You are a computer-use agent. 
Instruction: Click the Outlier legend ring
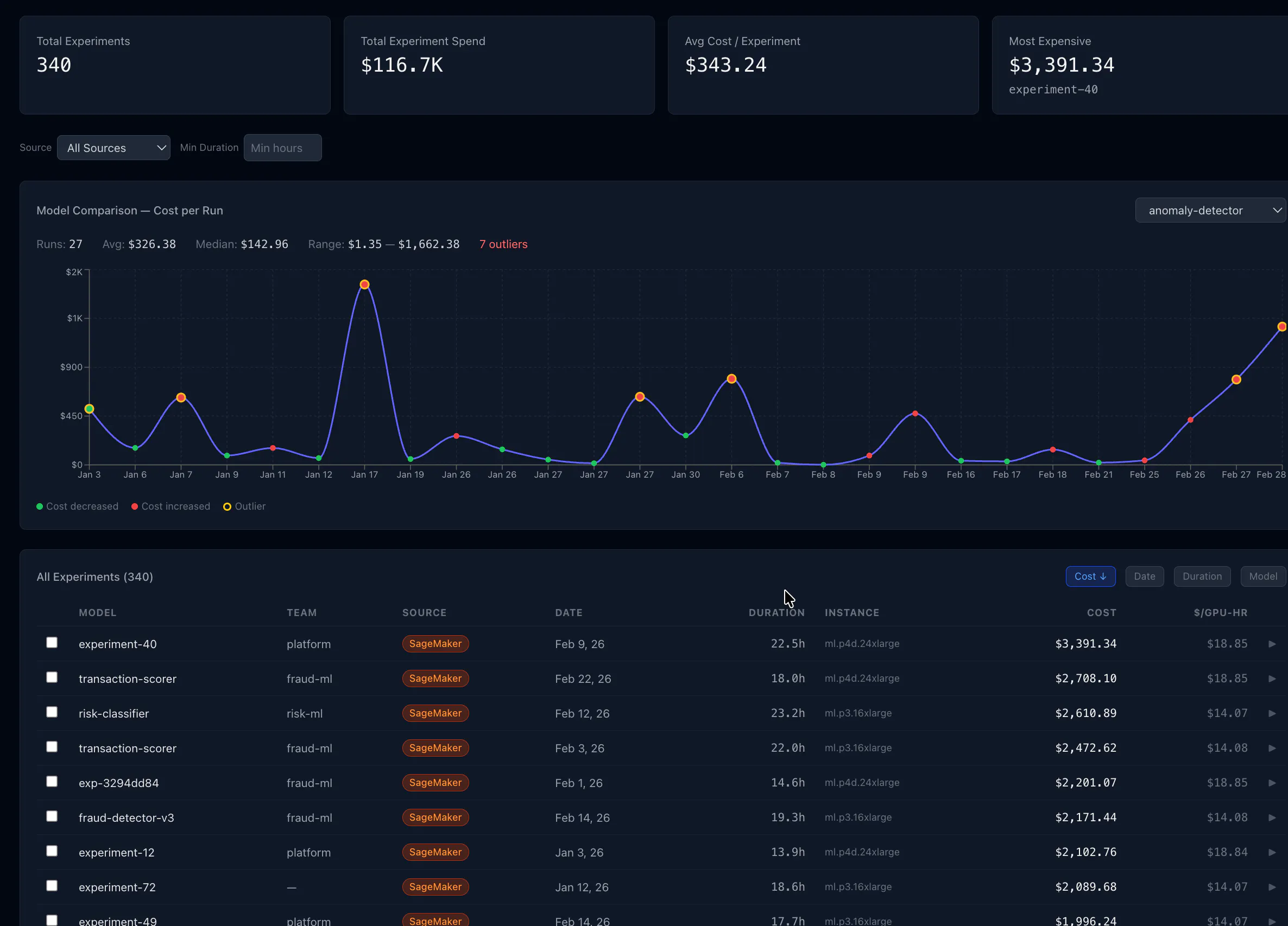tap(227, 506)
